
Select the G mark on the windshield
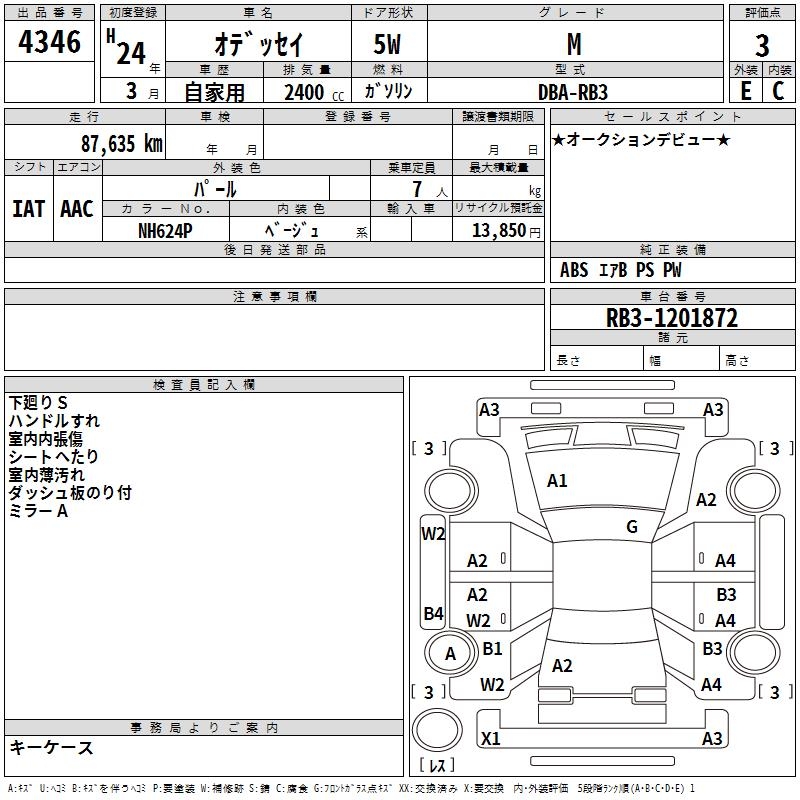tap(632, 527)
